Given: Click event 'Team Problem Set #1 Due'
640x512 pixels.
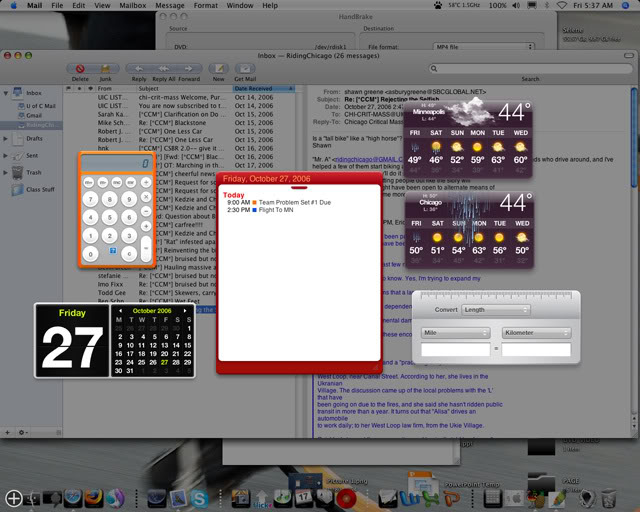Looking at the screenshot, I should pyautogui.click(x=295, y=203).
